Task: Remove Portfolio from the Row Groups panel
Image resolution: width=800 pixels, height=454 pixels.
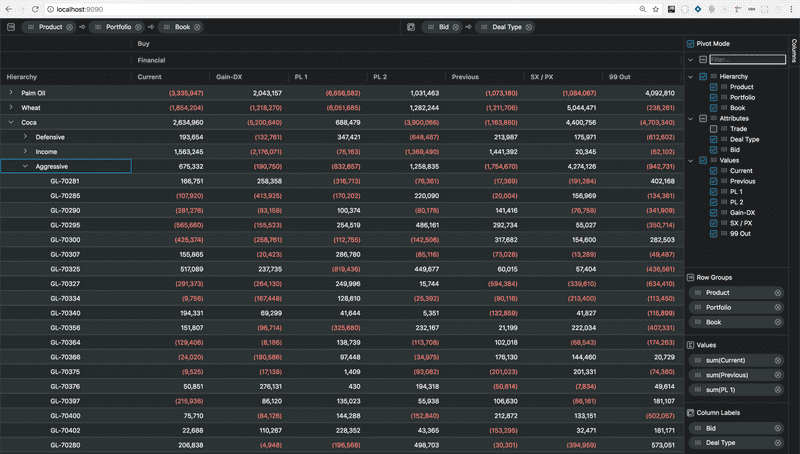Action: (x=778, y=308)
